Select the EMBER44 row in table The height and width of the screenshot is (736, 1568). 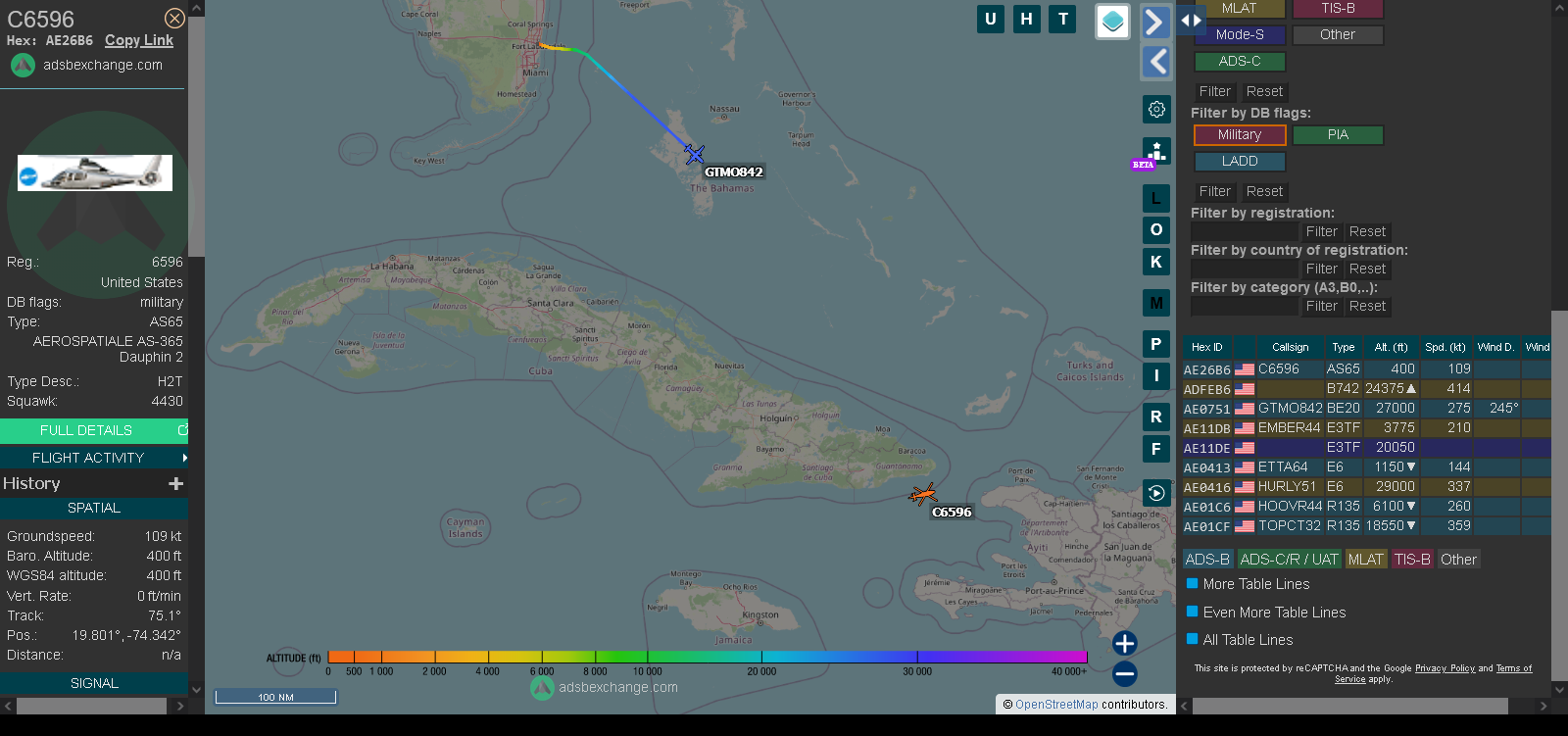pyautogui.click(x=1366, y=428)
